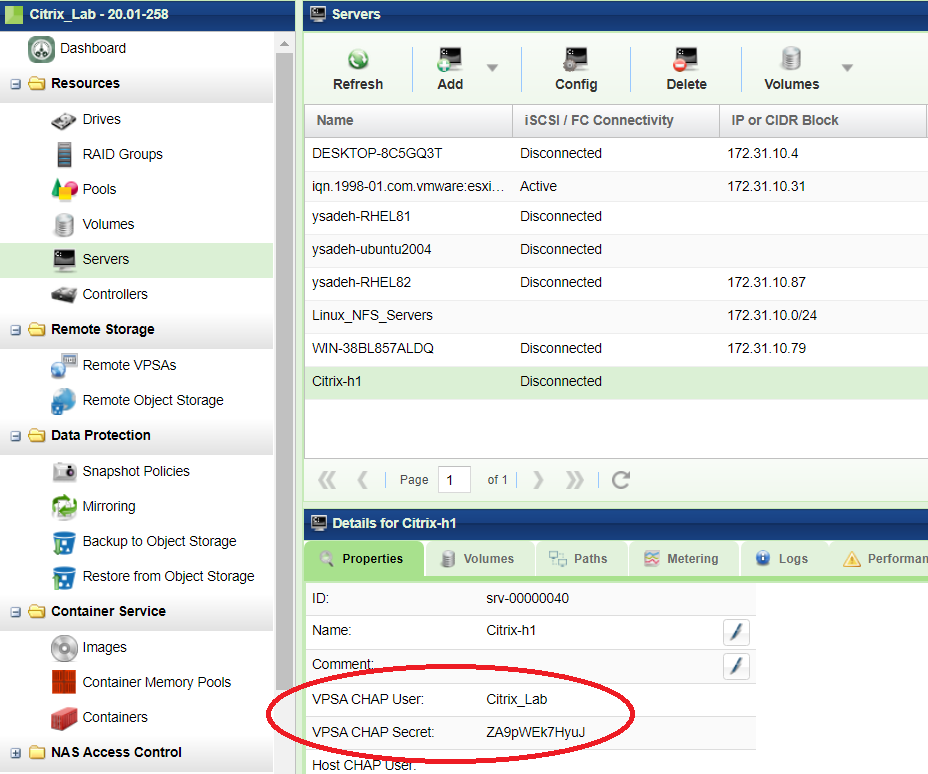This screenshot has width=928, height=774.
Task: Click the Remote Object Storage icon
Action: 63,401
